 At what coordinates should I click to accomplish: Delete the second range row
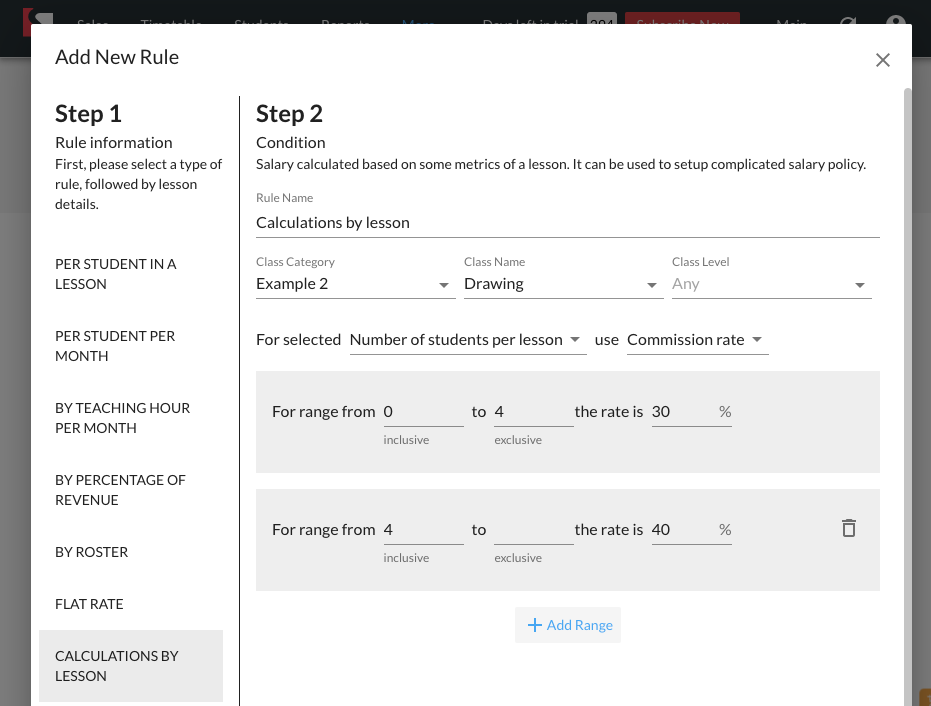(848, 528)
